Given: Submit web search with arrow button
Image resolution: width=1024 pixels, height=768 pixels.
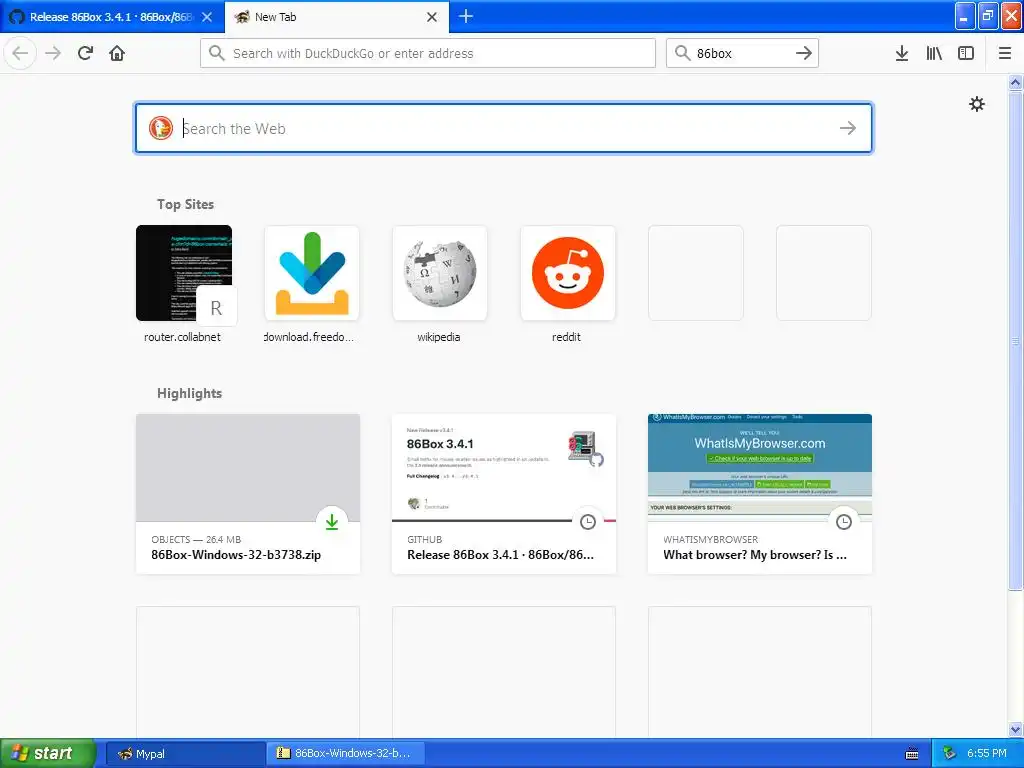Looking at the screenshot, I should (x=848, y=128).
